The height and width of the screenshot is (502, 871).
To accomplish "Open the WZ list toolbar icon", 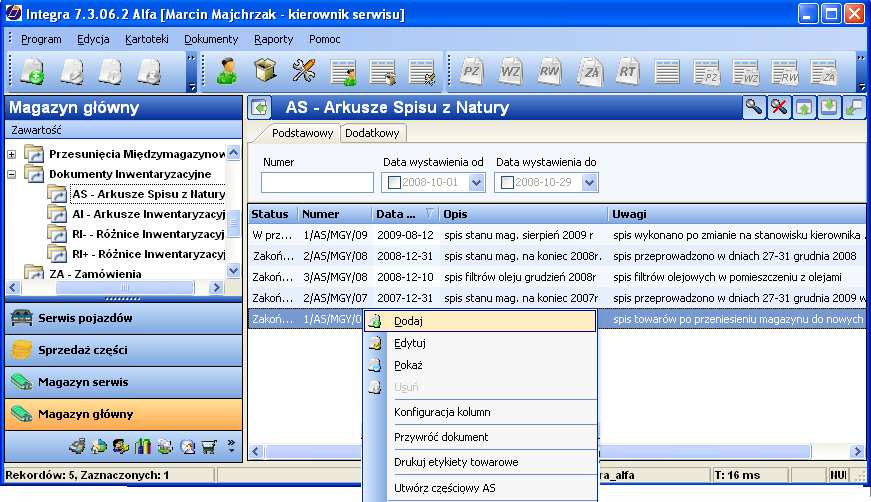I will [x=746, y=73].
